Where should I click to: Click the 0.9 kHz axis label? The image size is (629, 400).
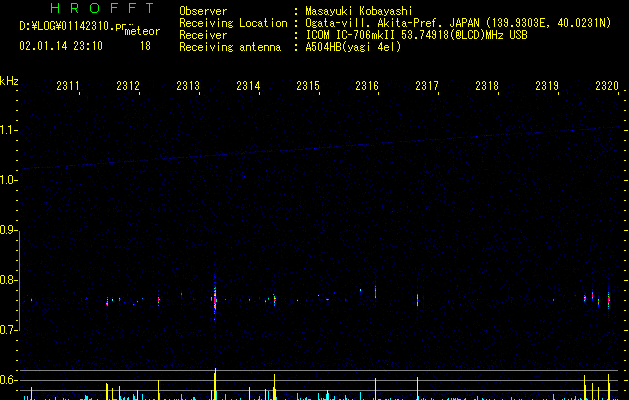pos(8,230)
